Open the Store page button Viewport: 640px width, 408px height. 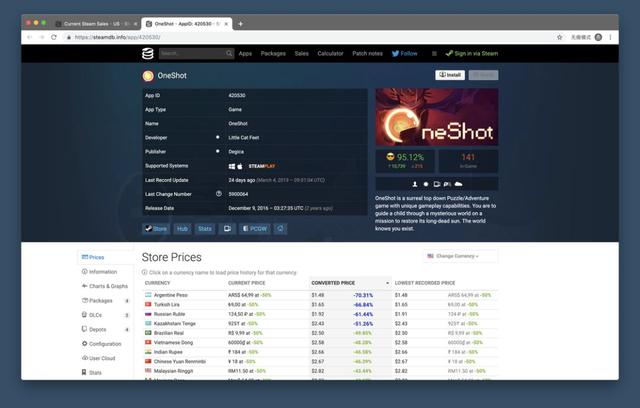[x=155, y=229]
